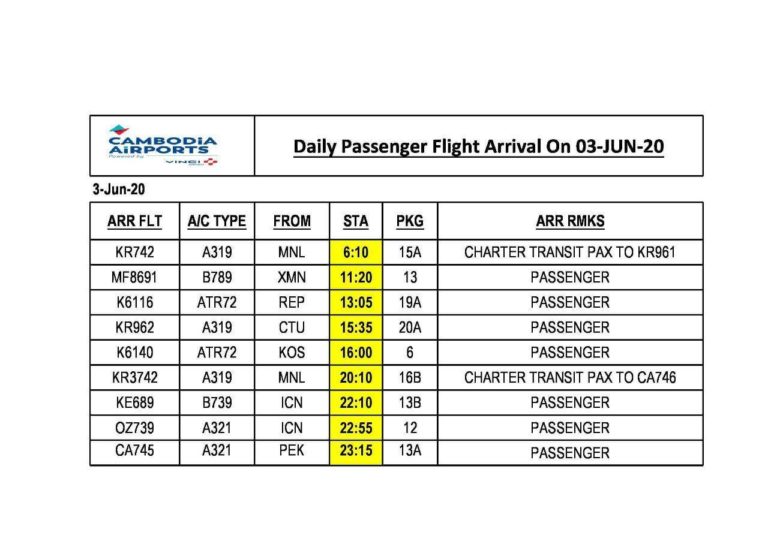Screen dimensions: 768x535
Task: Select the KR962 flight number
Action: [135, 327]
